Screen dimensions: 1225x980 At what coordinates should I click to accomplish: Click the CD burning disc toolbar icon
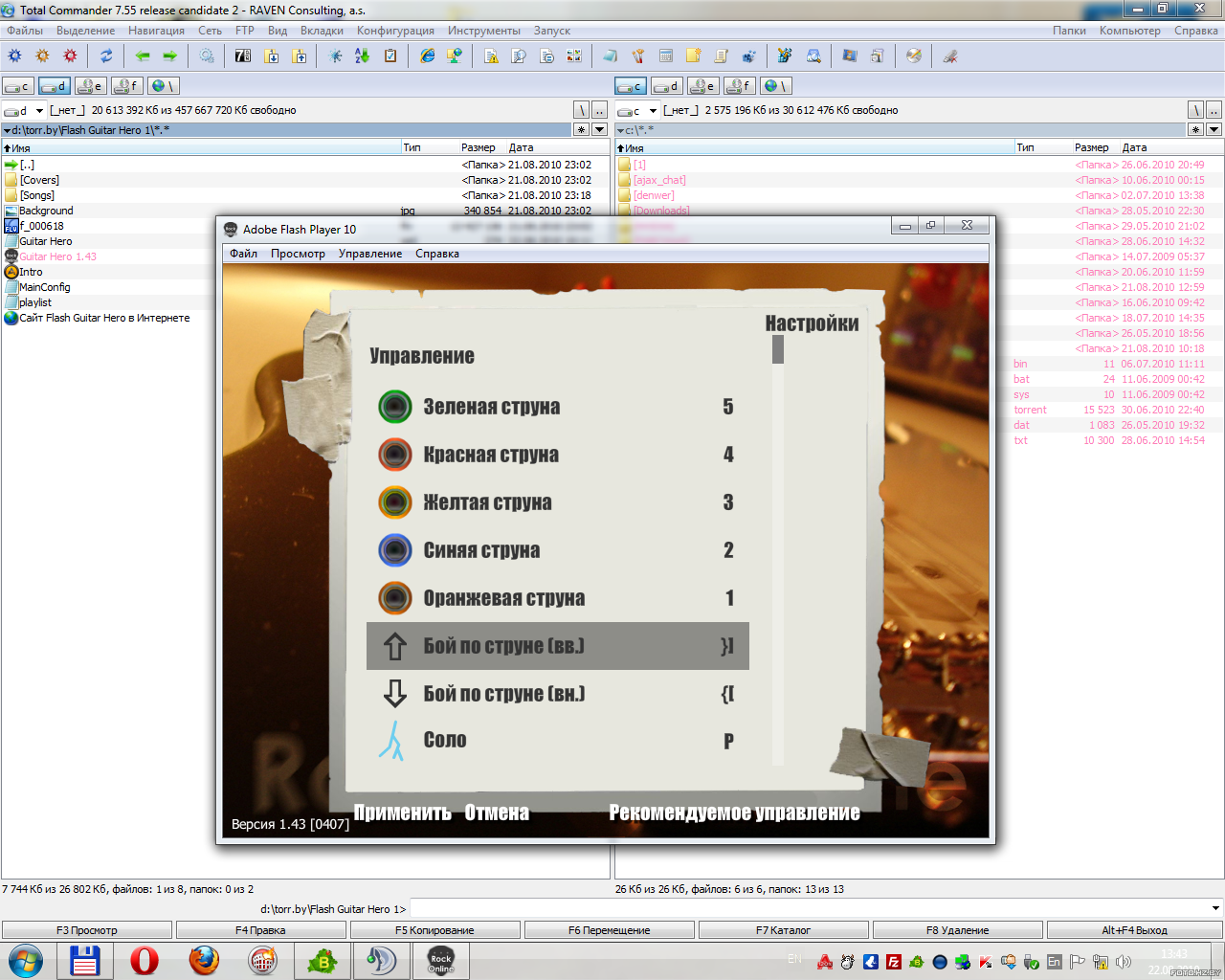click(x=914, y=56)
